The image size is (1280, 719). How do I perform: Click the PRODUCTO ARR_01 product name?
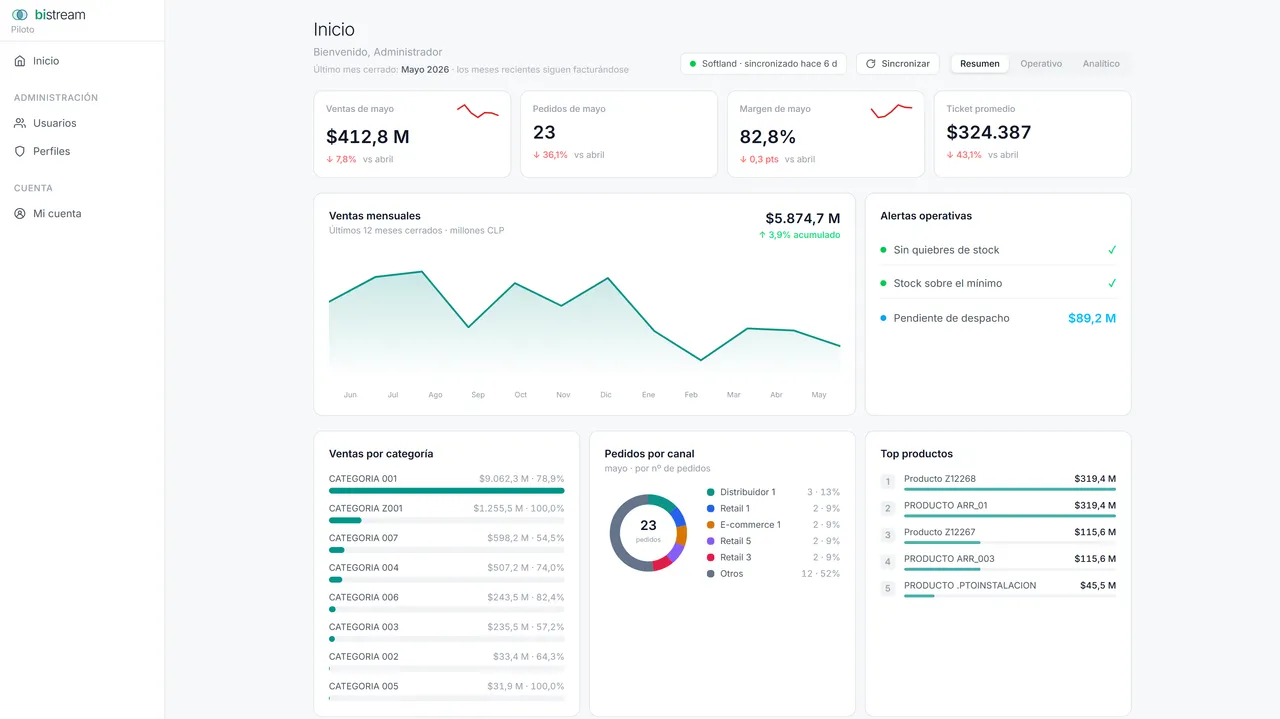pyautogui.click(x=946, y=506)
